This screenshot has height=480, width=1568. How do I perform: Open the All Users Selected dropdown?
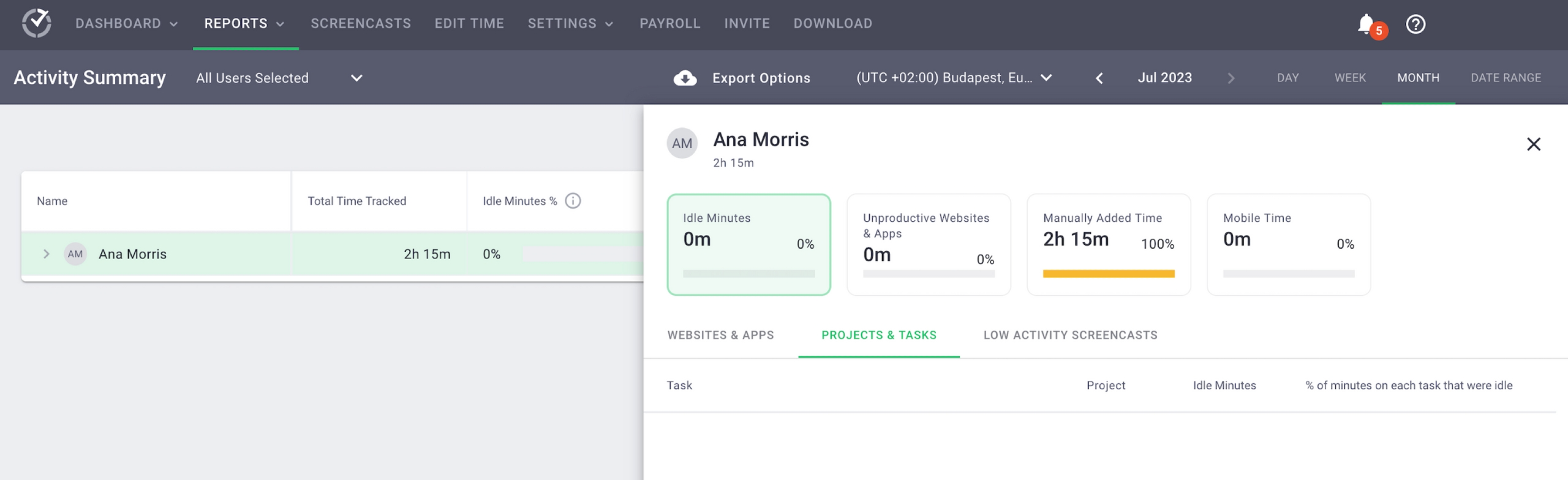coord(279,78)
